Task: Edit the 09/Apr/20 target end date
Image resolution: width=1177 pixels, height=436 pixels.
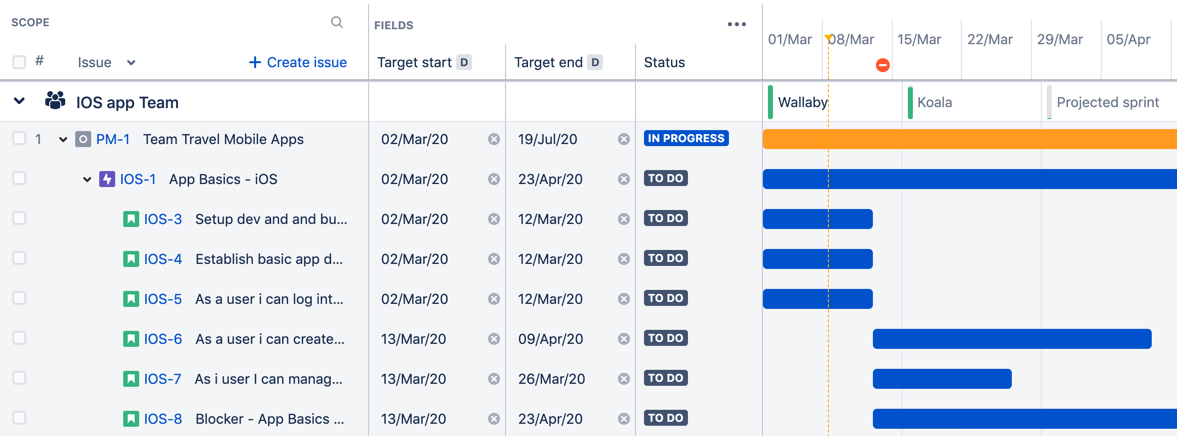Action: (548, 338)
